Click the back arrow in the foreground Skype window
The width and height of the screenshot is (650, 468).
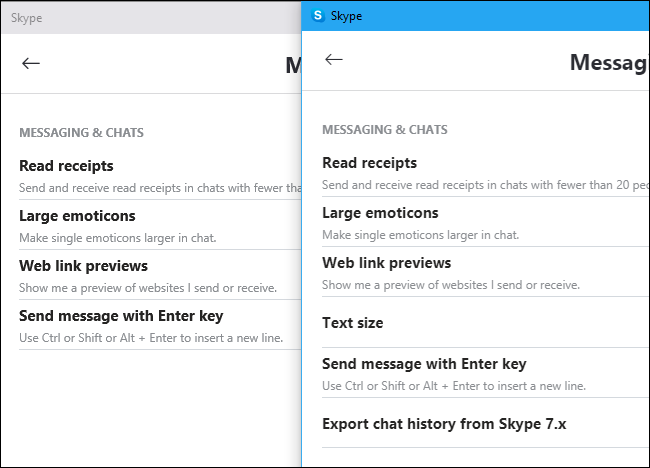pos(334,60)
